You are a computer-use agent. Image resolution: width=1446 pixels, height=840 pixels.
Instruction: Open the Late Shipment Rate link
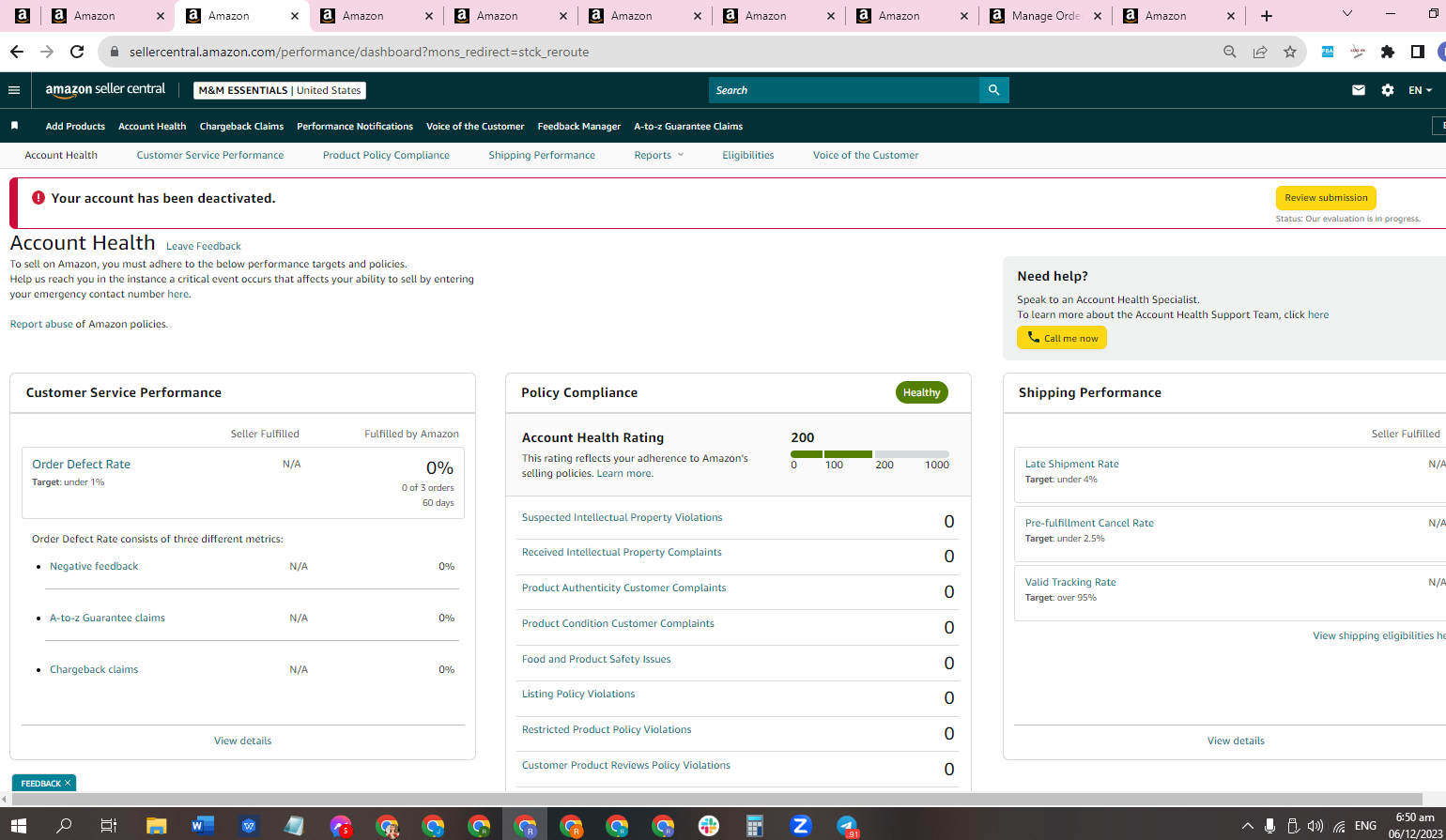[x=1071, y=464]
